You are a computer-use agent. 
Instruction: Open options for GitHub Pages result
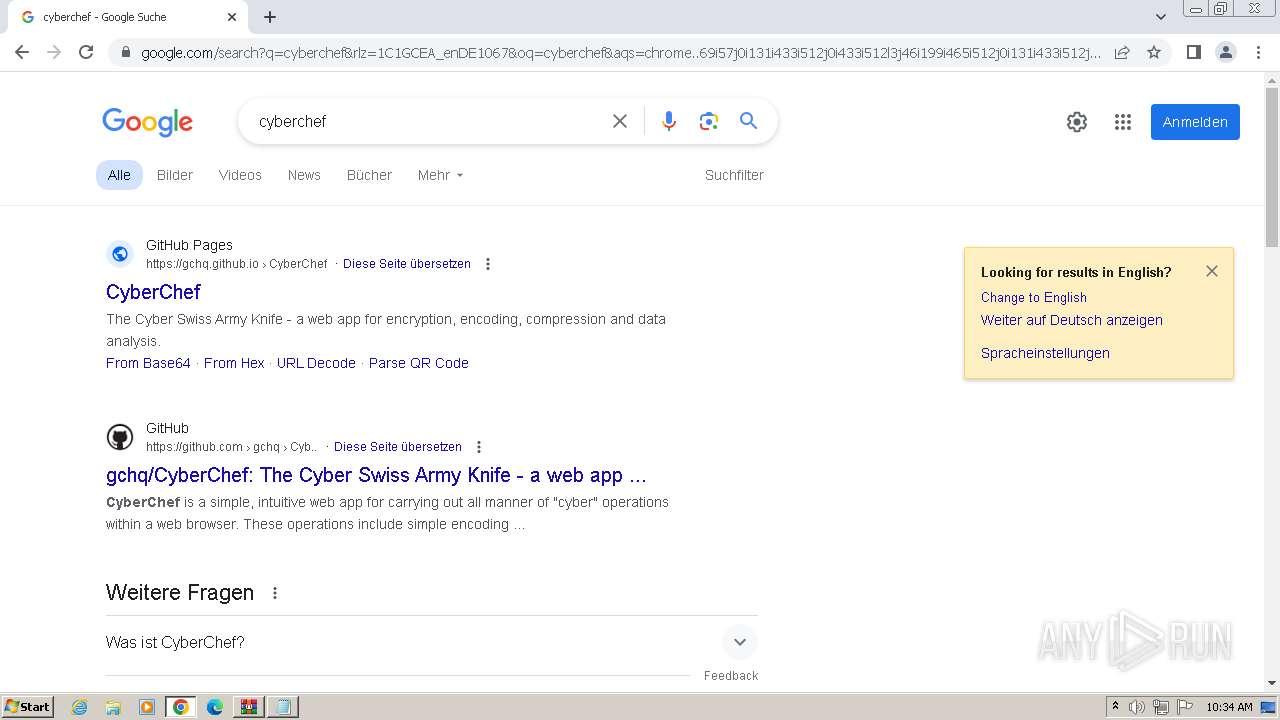coord(488,264)
